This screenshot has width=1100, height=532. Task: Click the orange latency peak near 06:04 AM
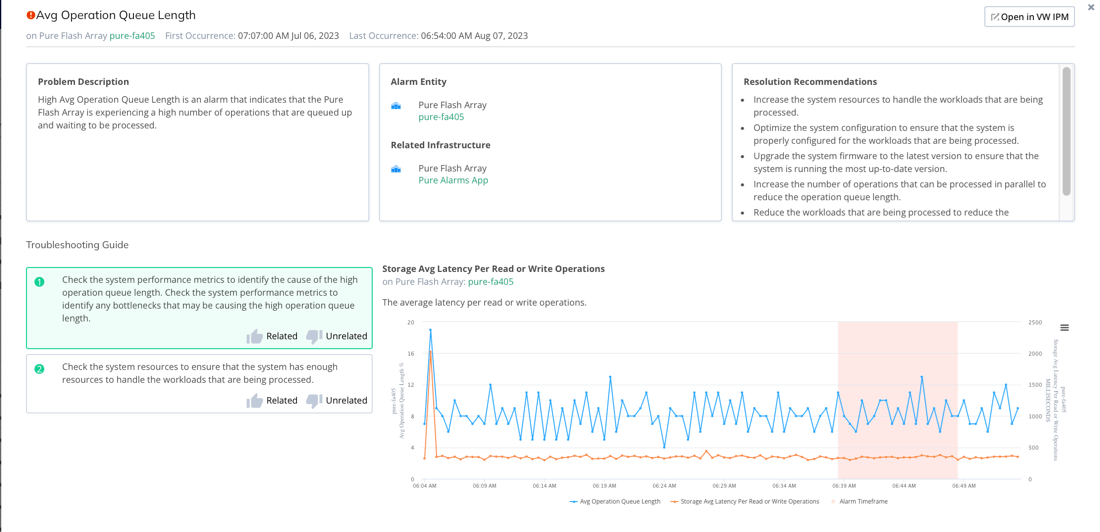tap(430, 351)
